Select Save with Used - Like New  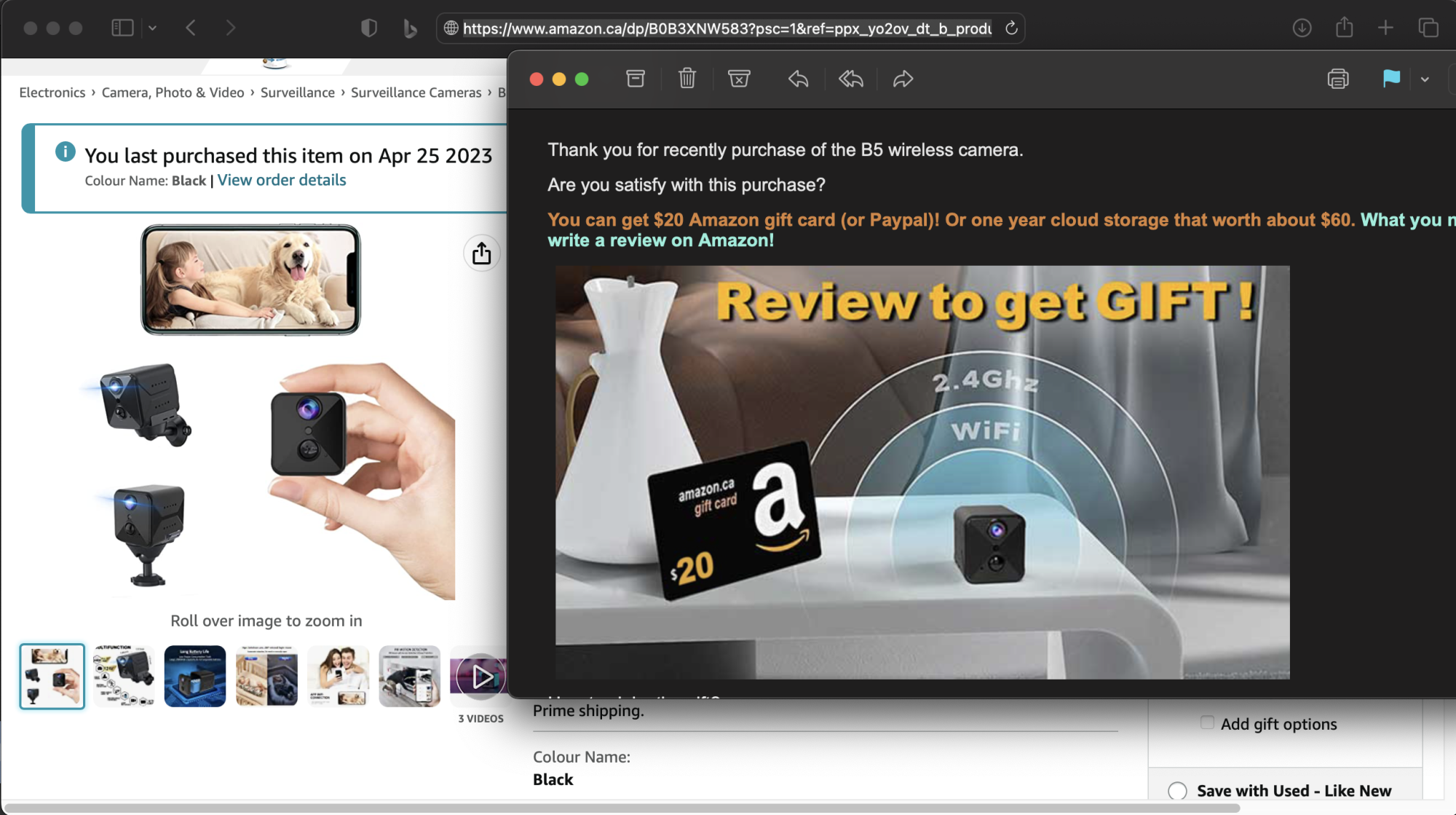point(1177,791)
